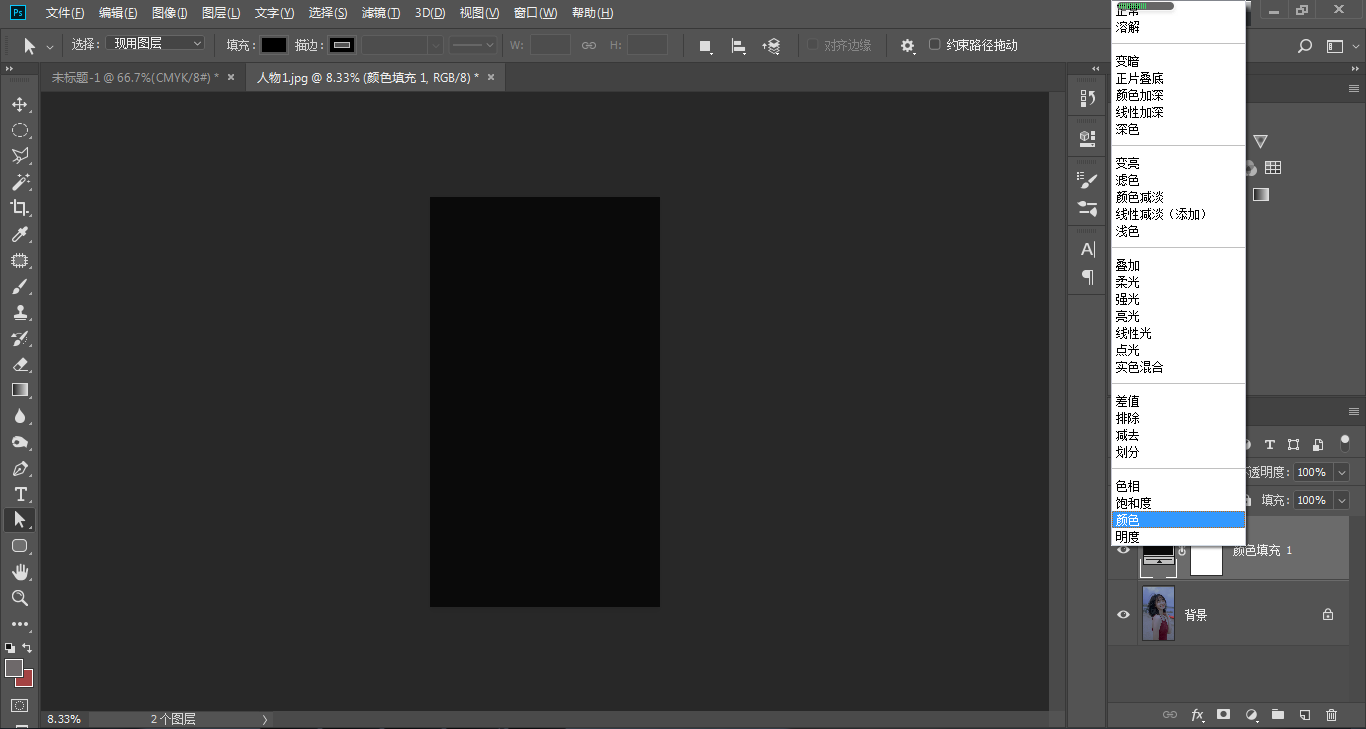The width and height of the screenshot is (1366, 729).
Task: Click the 填充 black color swatch
Action: point(274,45)
